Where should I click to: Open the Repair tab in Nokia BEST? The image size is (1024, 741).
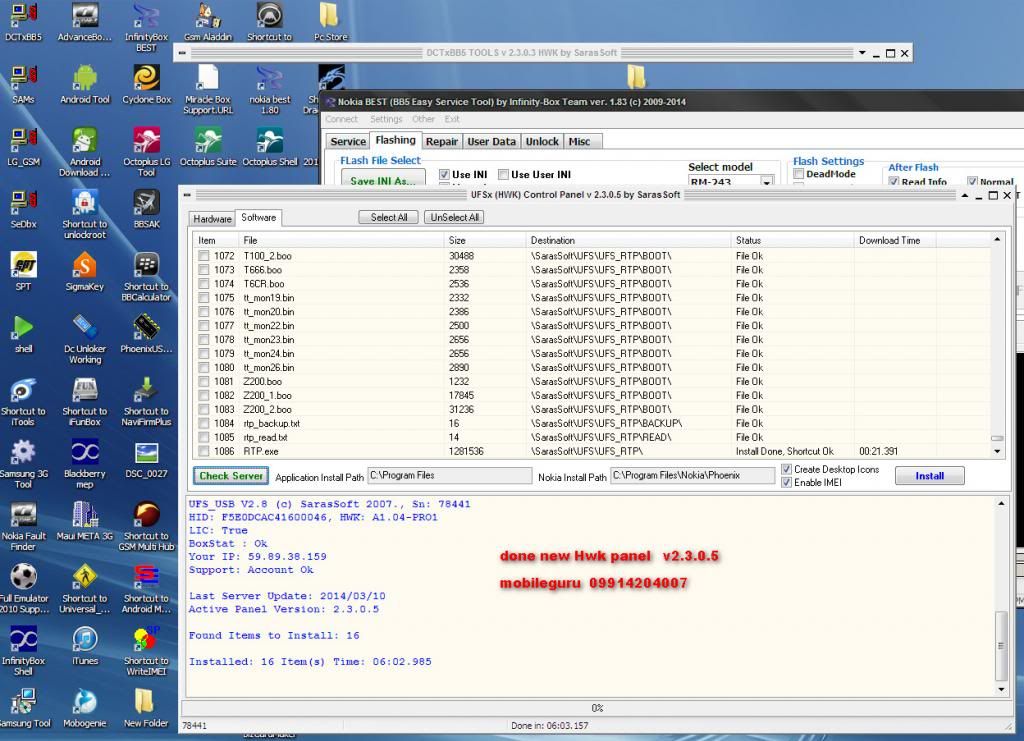[x=442, y=142]
